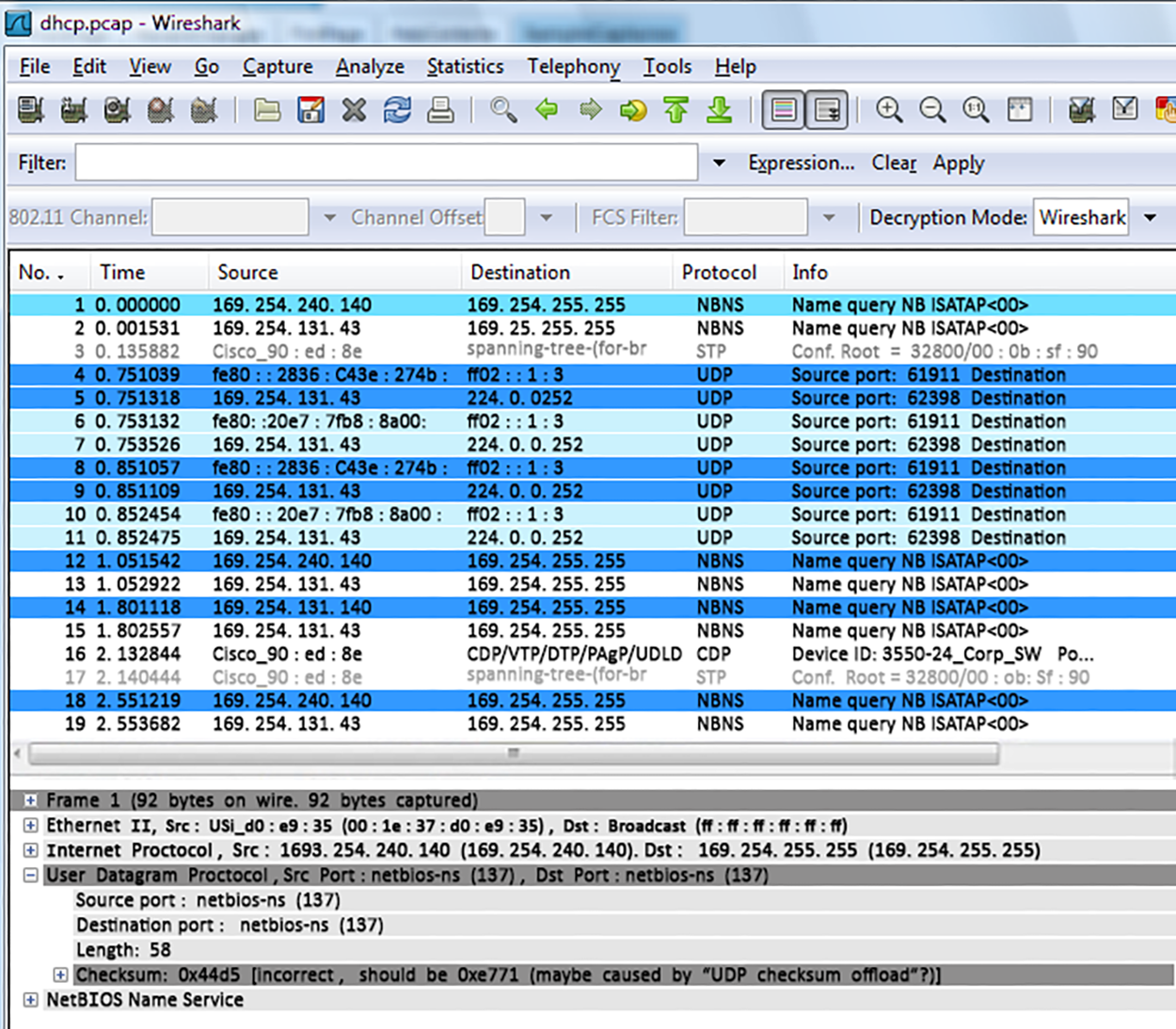Image resolution: width=1176 pixels, height=1029 pixels.
Task: Reset zoom to normal size 1:1
Action: [x=976, y=110]
